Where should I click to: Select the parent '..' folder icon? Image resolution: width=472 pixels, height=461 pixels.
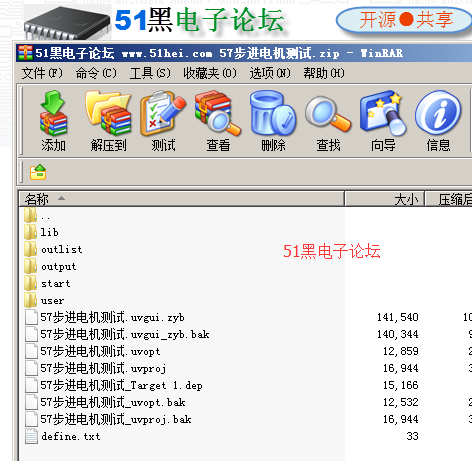[30, 215]
